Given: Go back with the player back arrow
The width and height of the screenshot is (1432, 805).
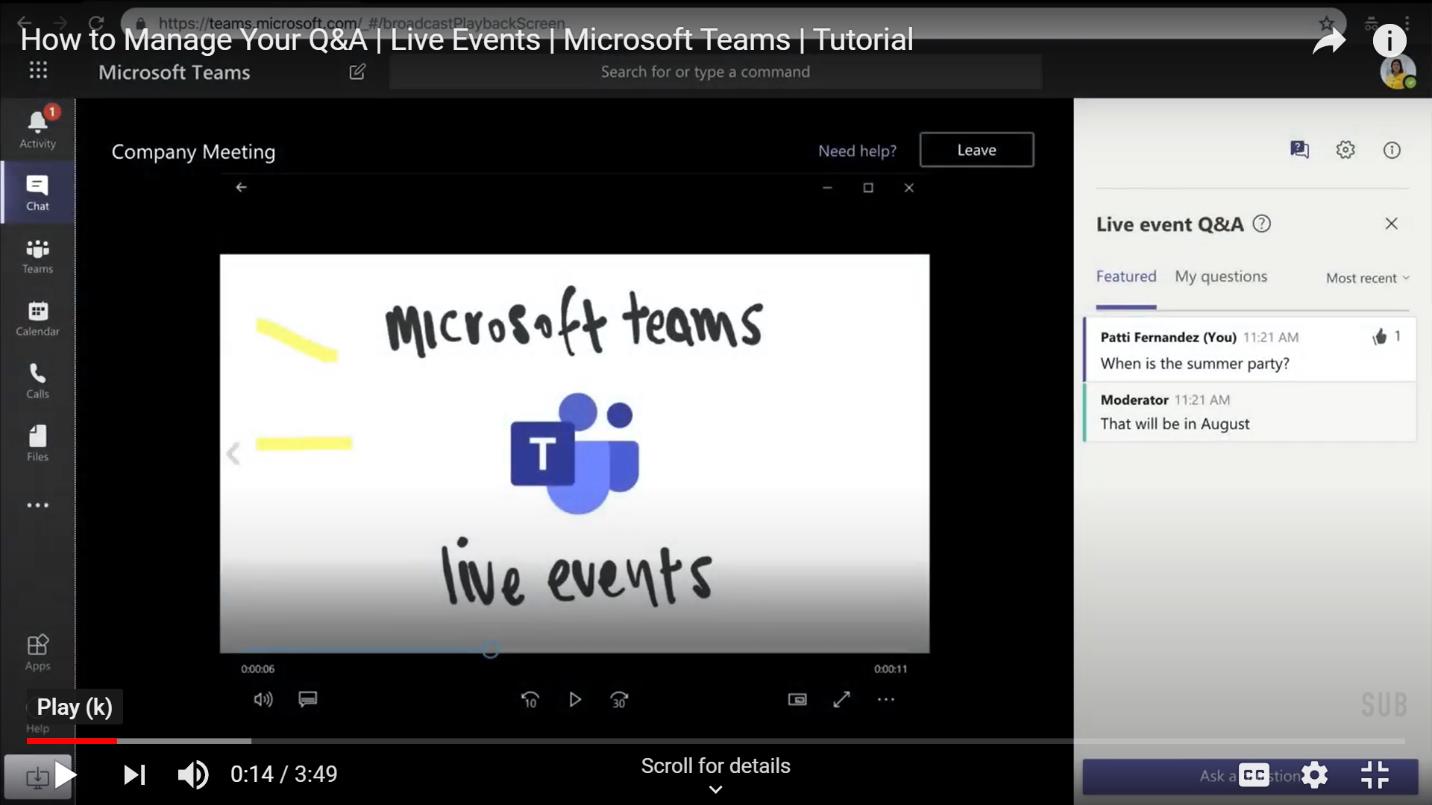Looking at the screenshot, I should (241, 187).
